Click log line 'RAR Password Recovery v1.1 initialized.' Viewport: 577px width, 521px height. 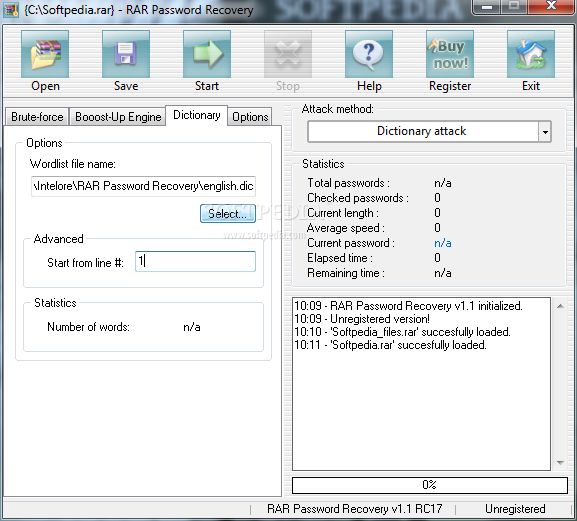pyautogui.click(x=426, y=306)
